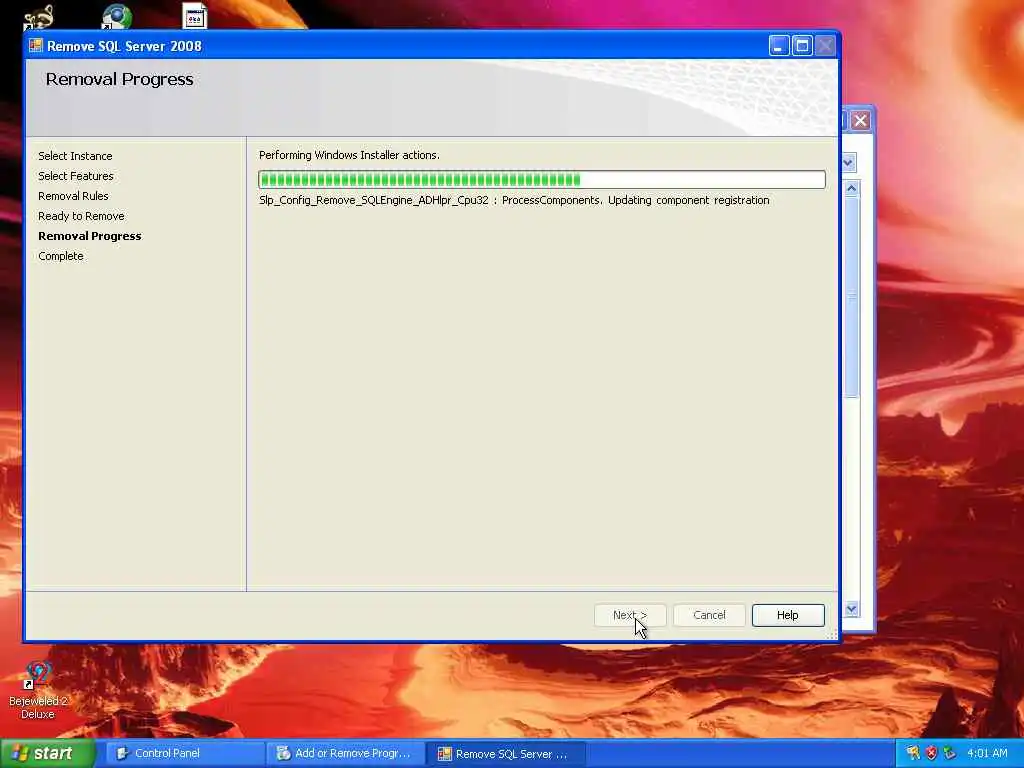Click the Next button in the wizard

coord(630,615)
